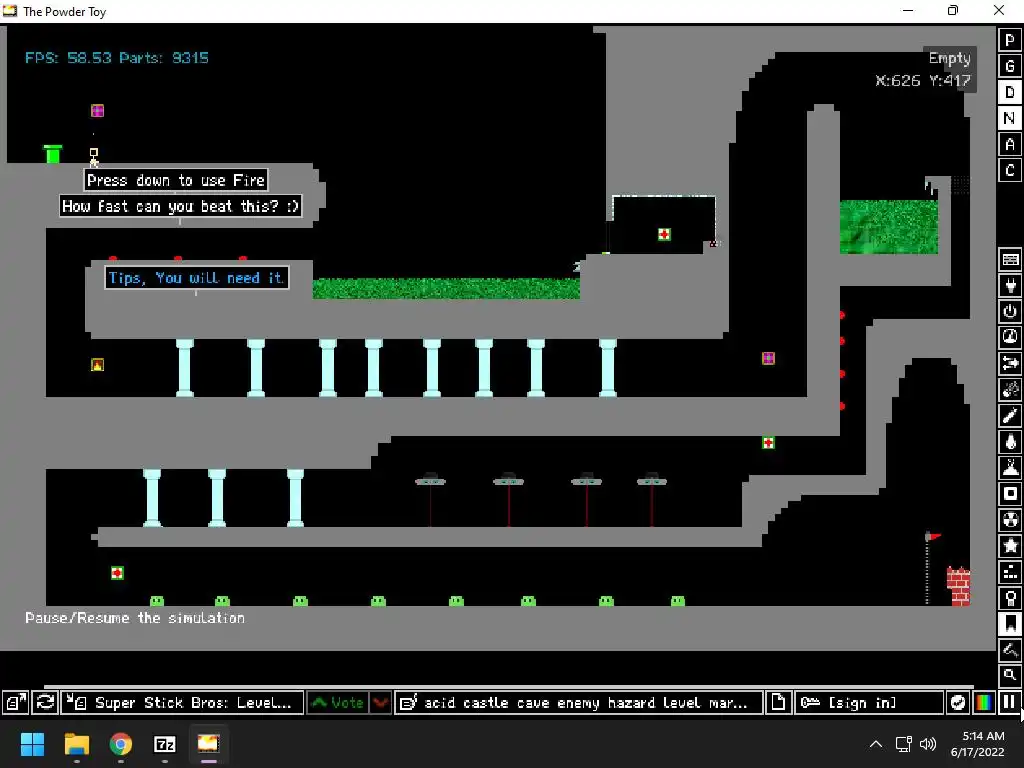
Task: Open the Decoration brush menu
Action: [1010, 650]
